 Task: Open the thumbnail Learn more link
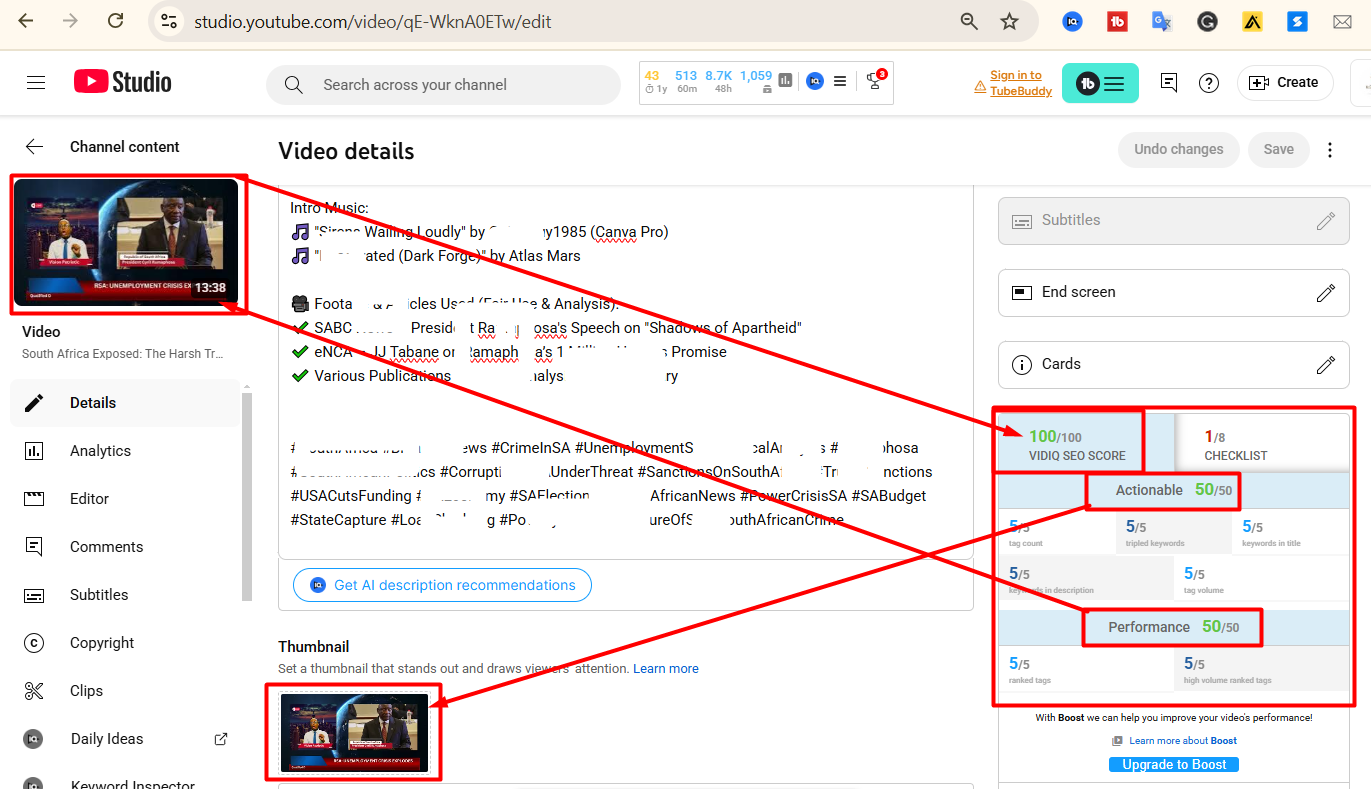click(x=666, y=669)
